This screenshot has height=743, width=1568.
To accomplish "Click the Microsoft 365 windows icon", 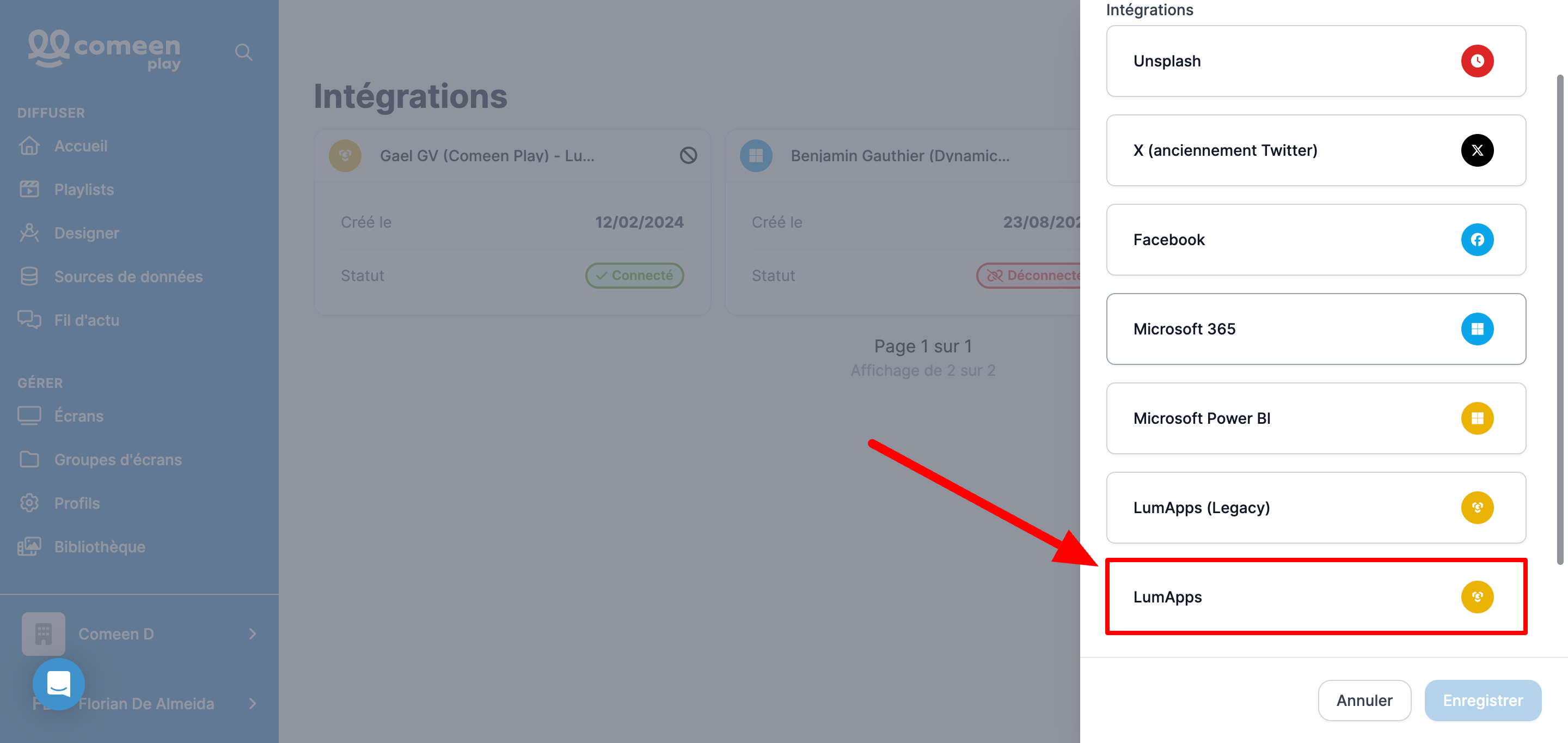I will tap(1477, 329).
